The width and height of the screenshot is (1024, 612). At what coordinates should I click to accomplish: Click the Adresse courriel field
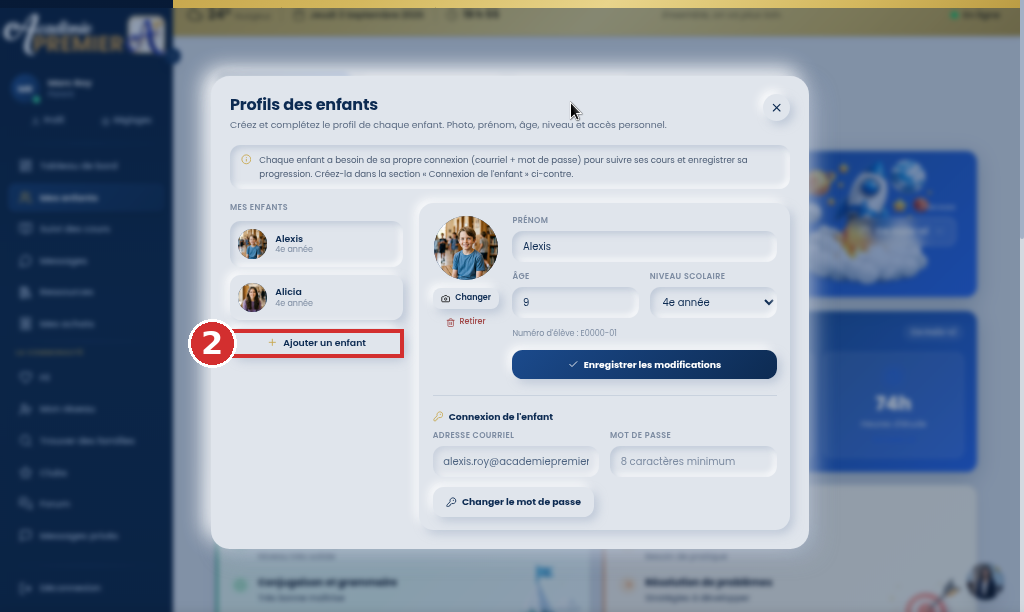tap(515, 461)
